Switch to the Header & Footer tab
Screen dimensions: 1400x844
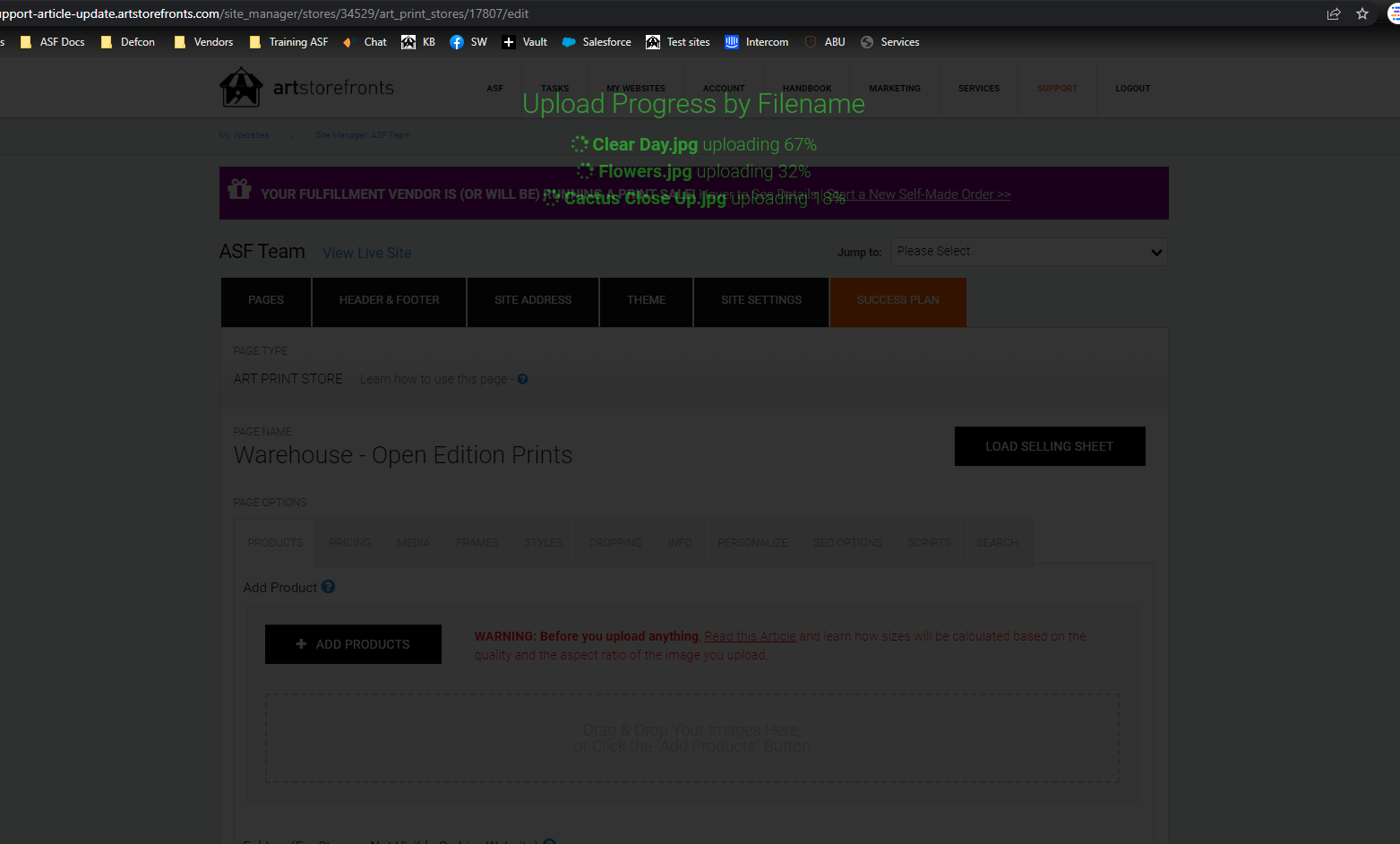[389, 301]
